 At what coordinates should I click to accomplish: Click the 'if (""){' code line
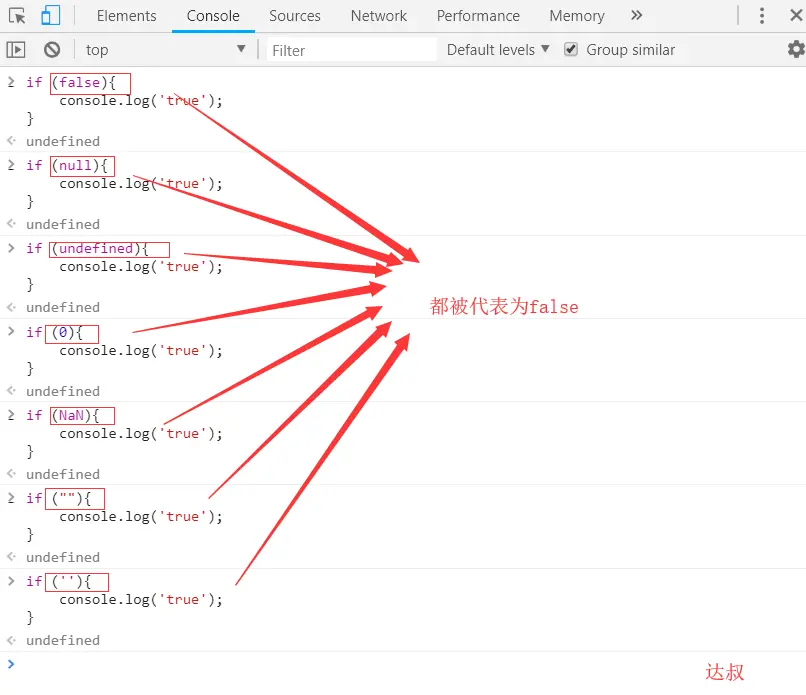pos(59,499)
